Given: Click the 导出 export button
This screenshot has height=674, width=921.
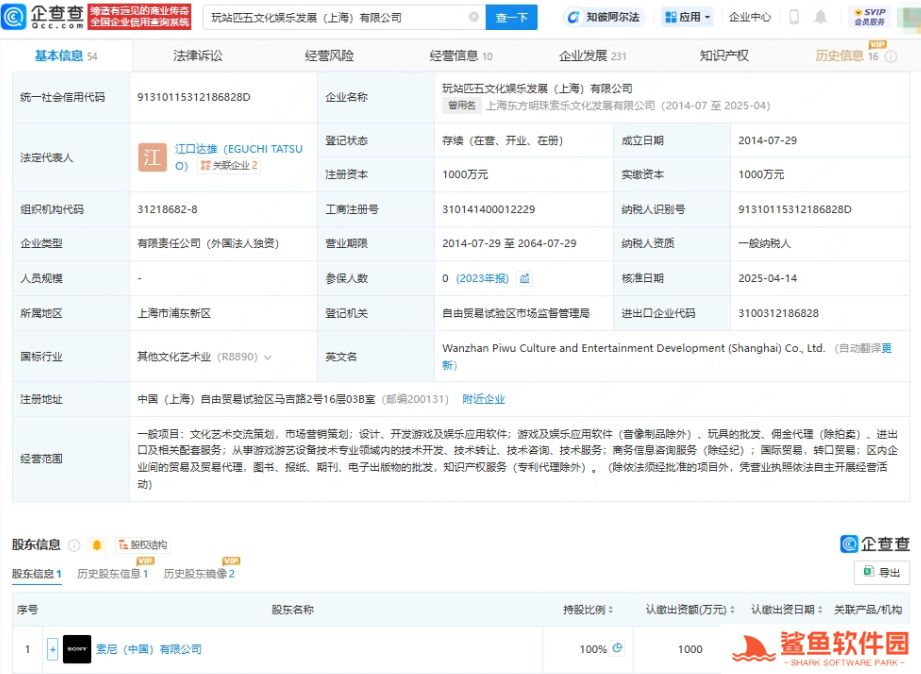Looking at the screenshot, I should click(x=881, y=572).
